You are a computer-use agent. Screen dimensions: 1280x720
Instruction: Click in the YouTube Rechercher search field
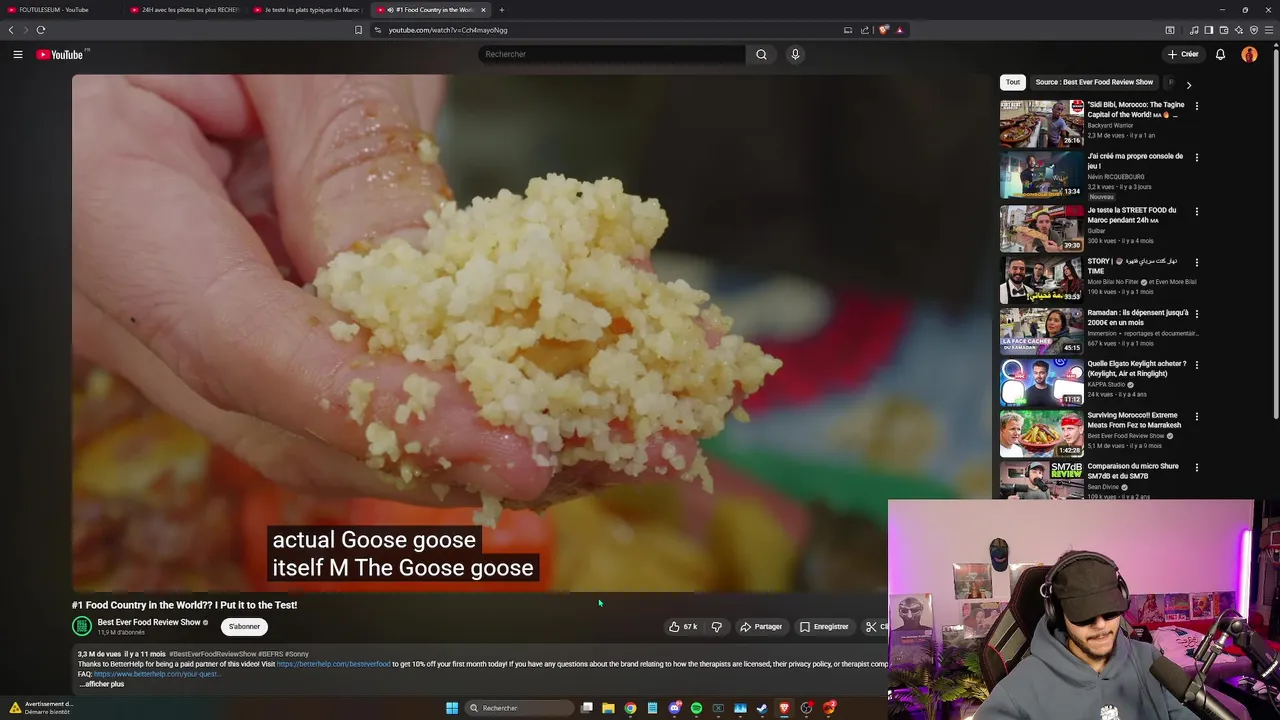612,54
